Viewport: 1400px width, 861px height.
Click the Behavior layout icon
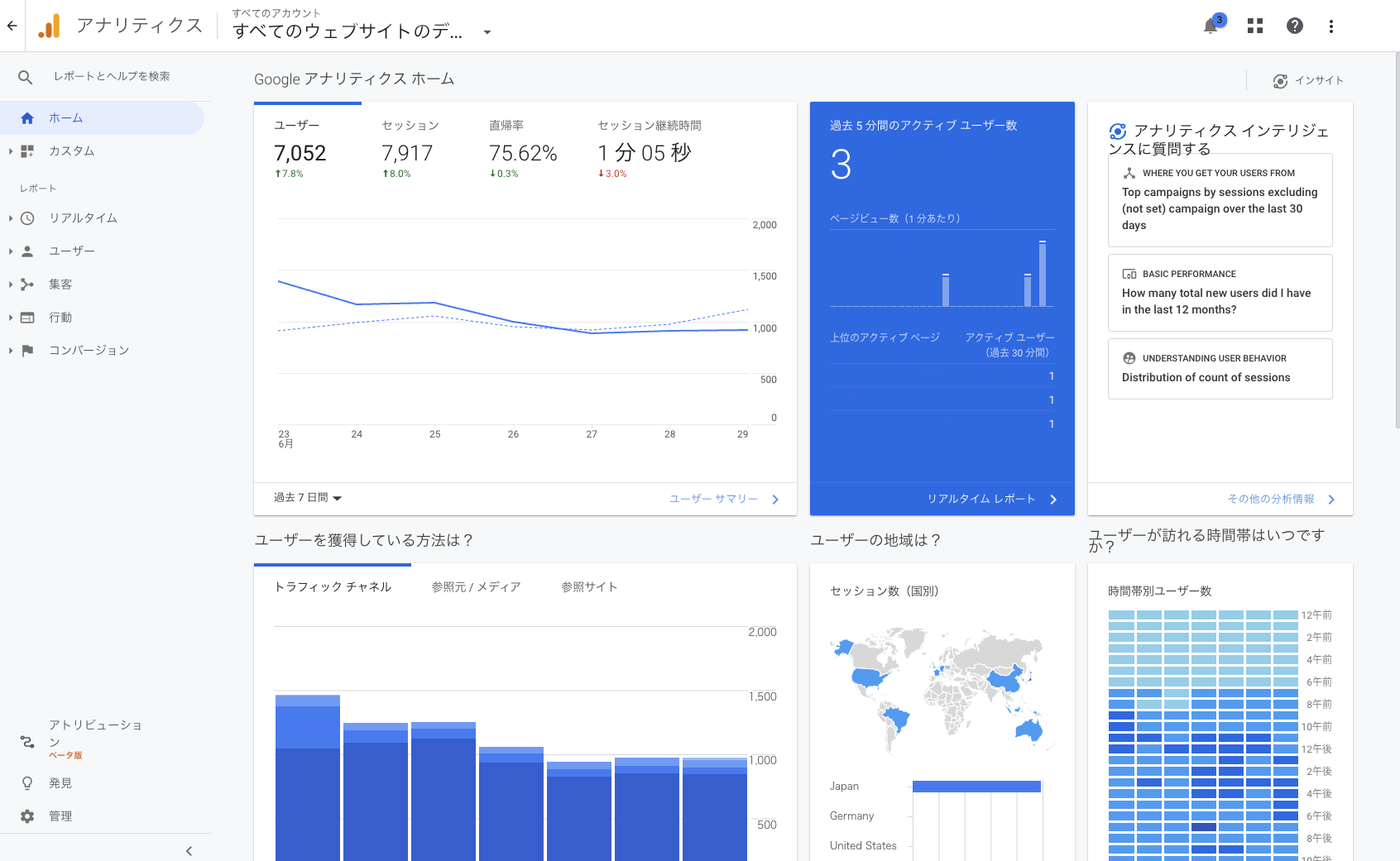[27, 318]
